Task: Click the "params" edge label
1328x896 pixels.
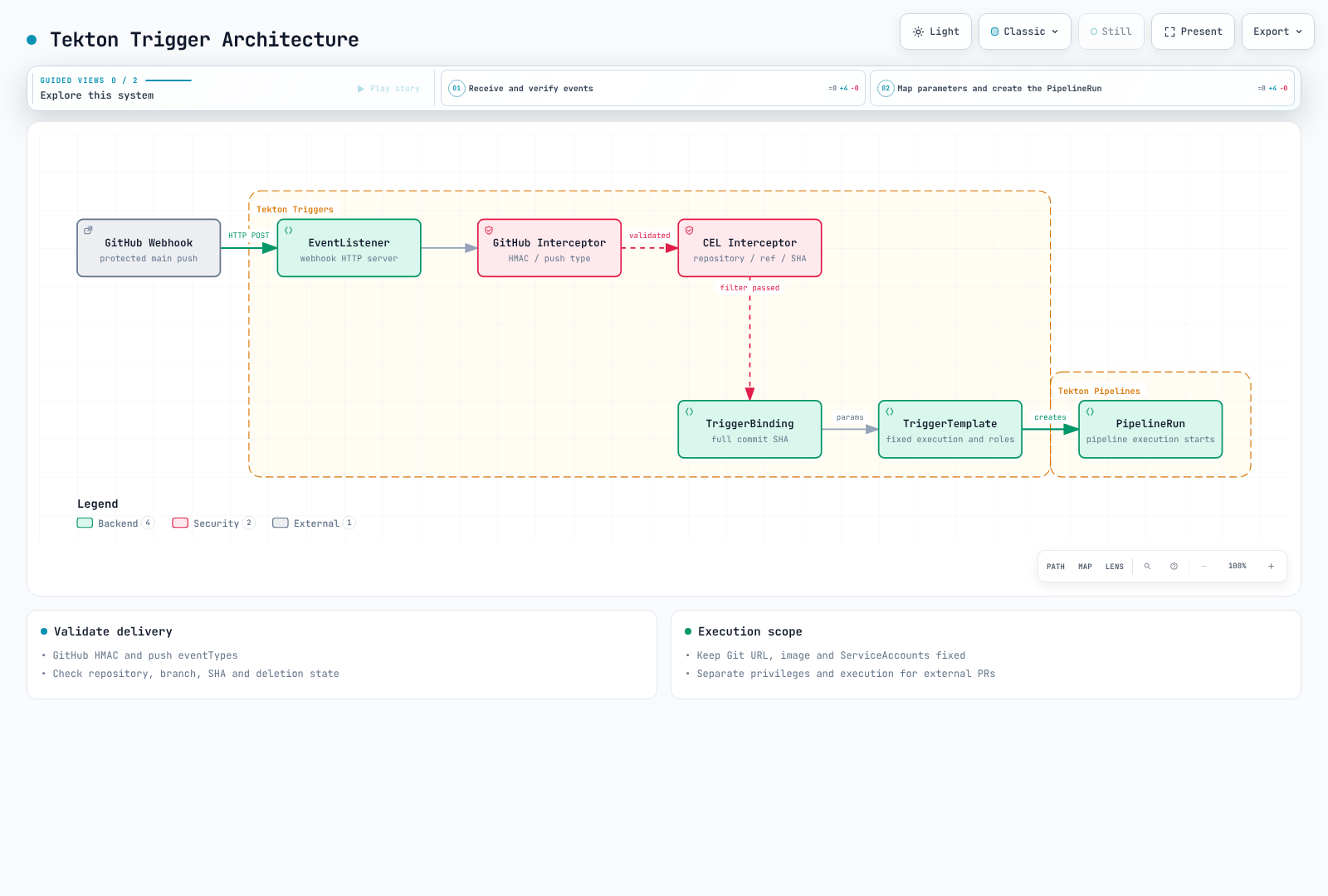Action: click(x=850, y=417)
